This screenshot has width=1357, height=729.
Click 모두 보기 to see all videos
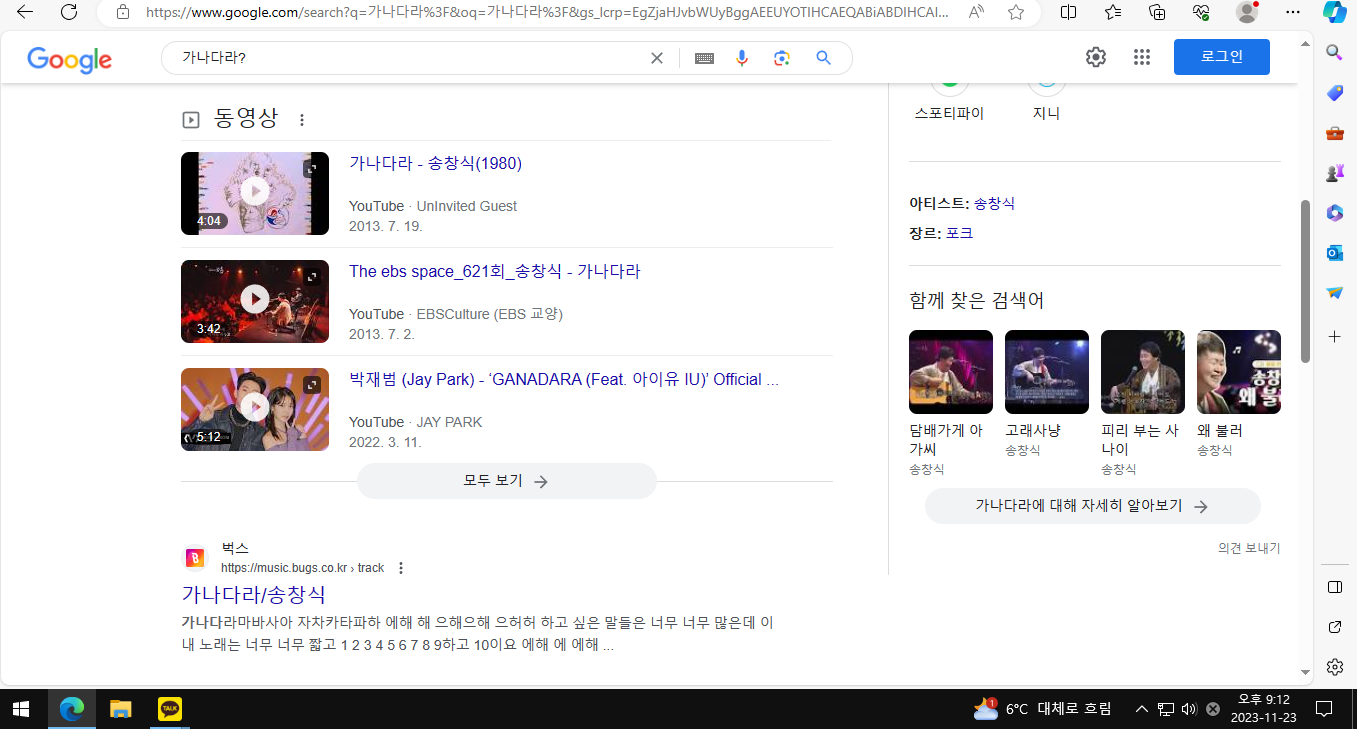click(x=507, y=481)
